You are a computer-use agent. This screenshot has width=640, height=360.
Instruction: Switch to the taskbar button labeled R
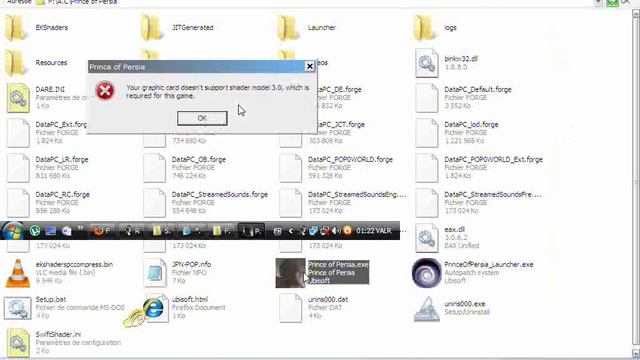132,231
